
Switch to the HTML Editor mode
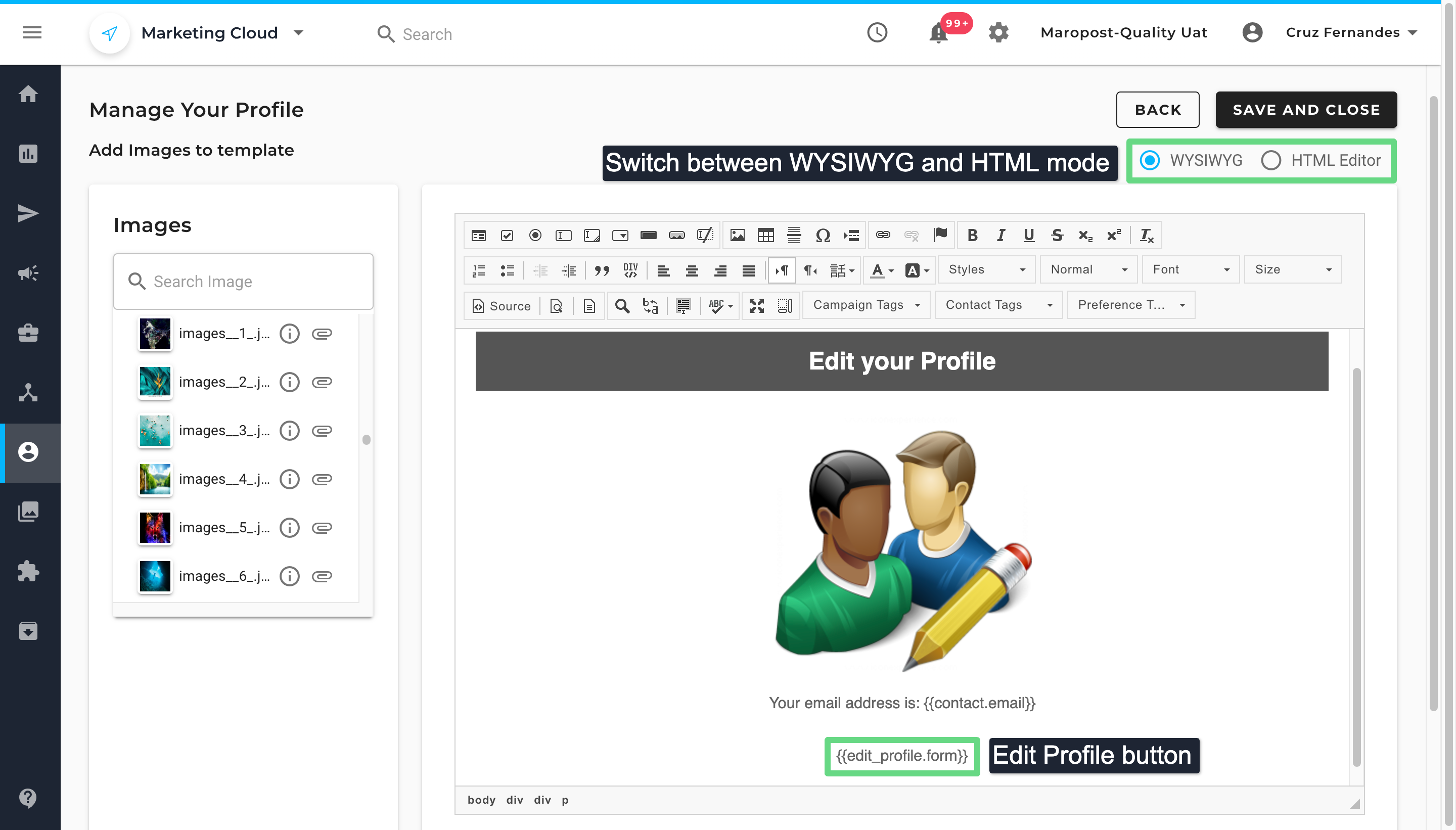(x=1271, y=160)
